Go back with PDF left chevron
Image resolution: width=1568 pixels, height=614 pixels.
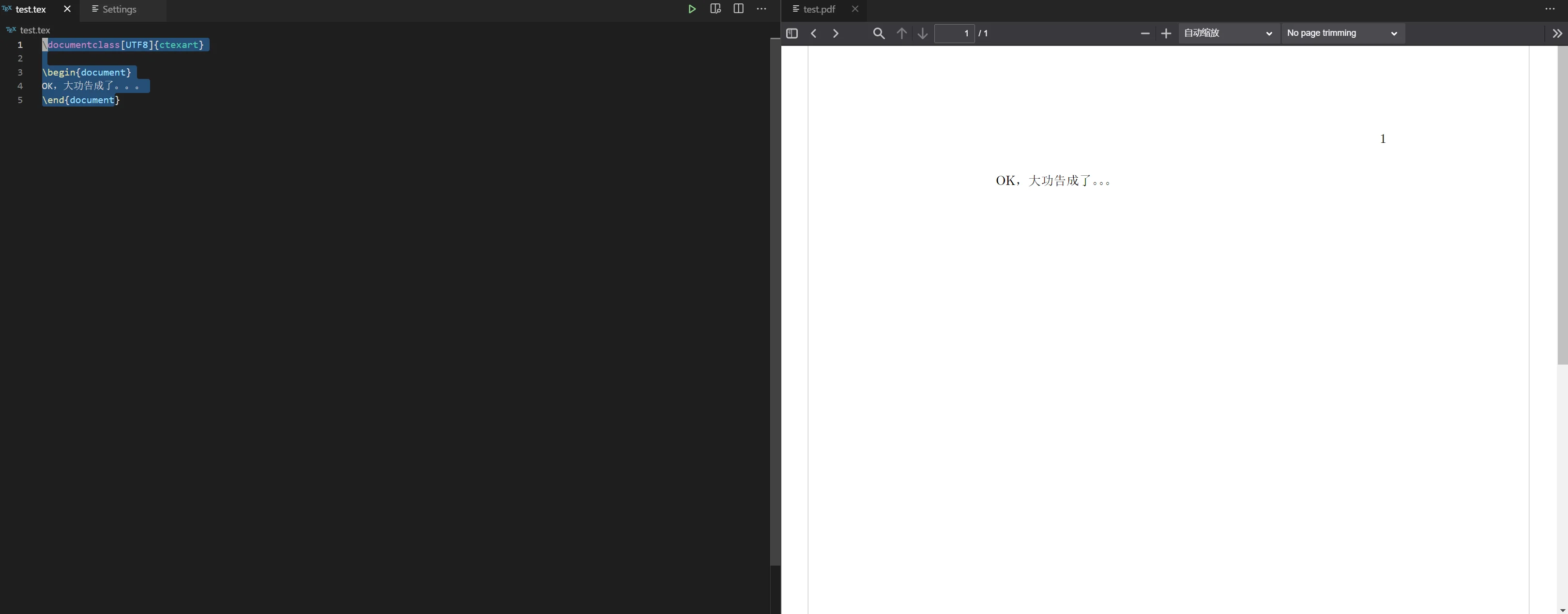pos(814,34)
